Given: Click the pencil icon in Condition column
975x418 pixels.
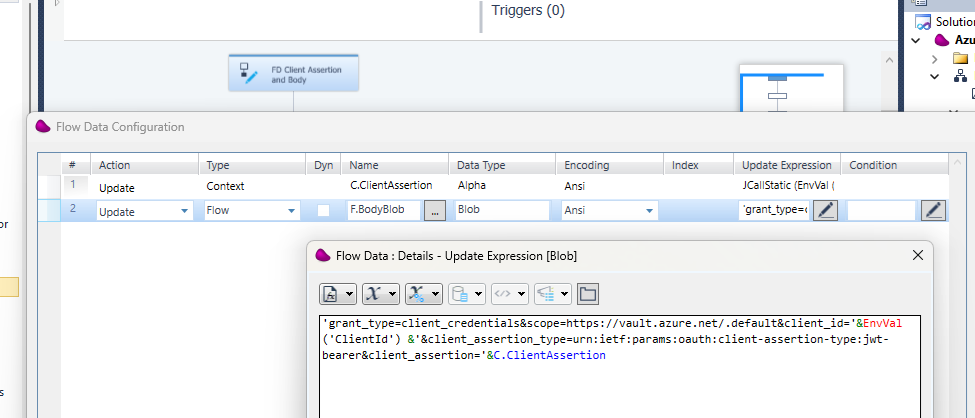Looking at the screenshot, I should 932,211.
